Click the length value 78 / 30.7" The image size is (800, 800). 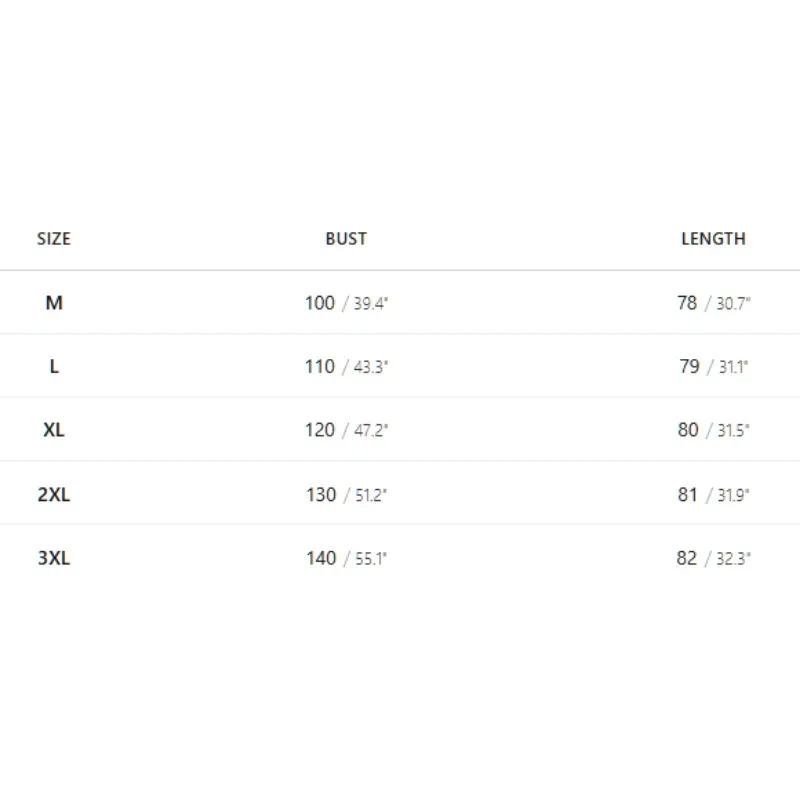click(714, 303)
